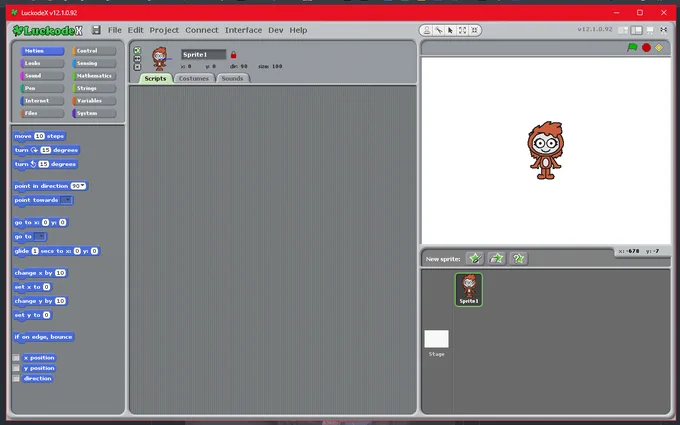This screenshot has height=425, width=680.
Task: Open the Interface menu
Action: click(x=243, y=30)
